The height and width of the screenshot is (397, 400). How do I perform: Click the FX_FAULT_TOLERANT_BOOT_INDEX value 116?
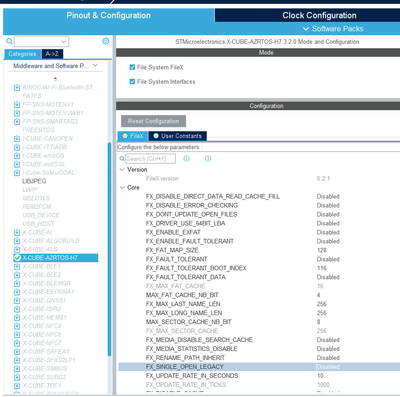point(322,268)
